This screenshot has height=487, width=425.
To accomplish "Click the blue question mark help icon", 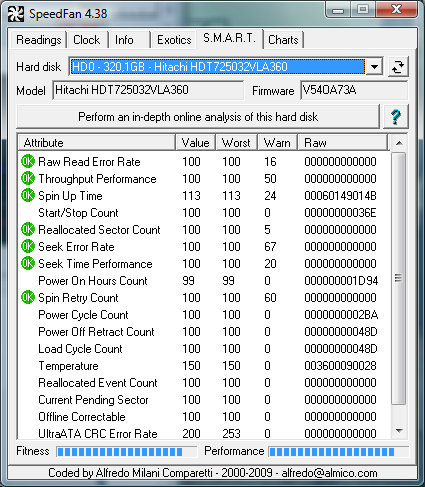I will coord(396,117).
